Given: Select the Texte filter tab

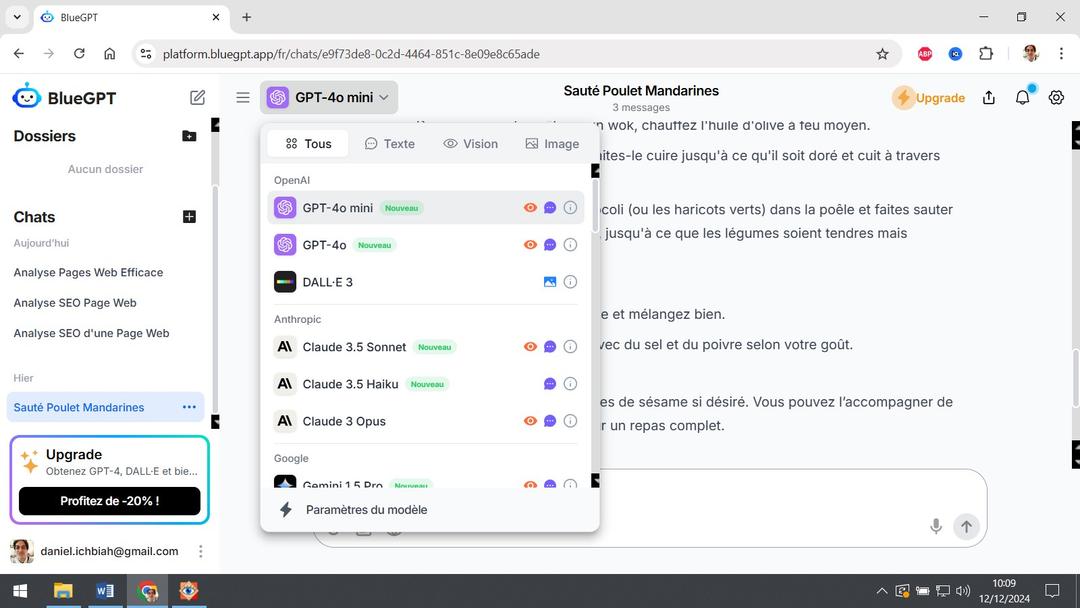Looking at the screenshot, I should (x=390, y=144).
